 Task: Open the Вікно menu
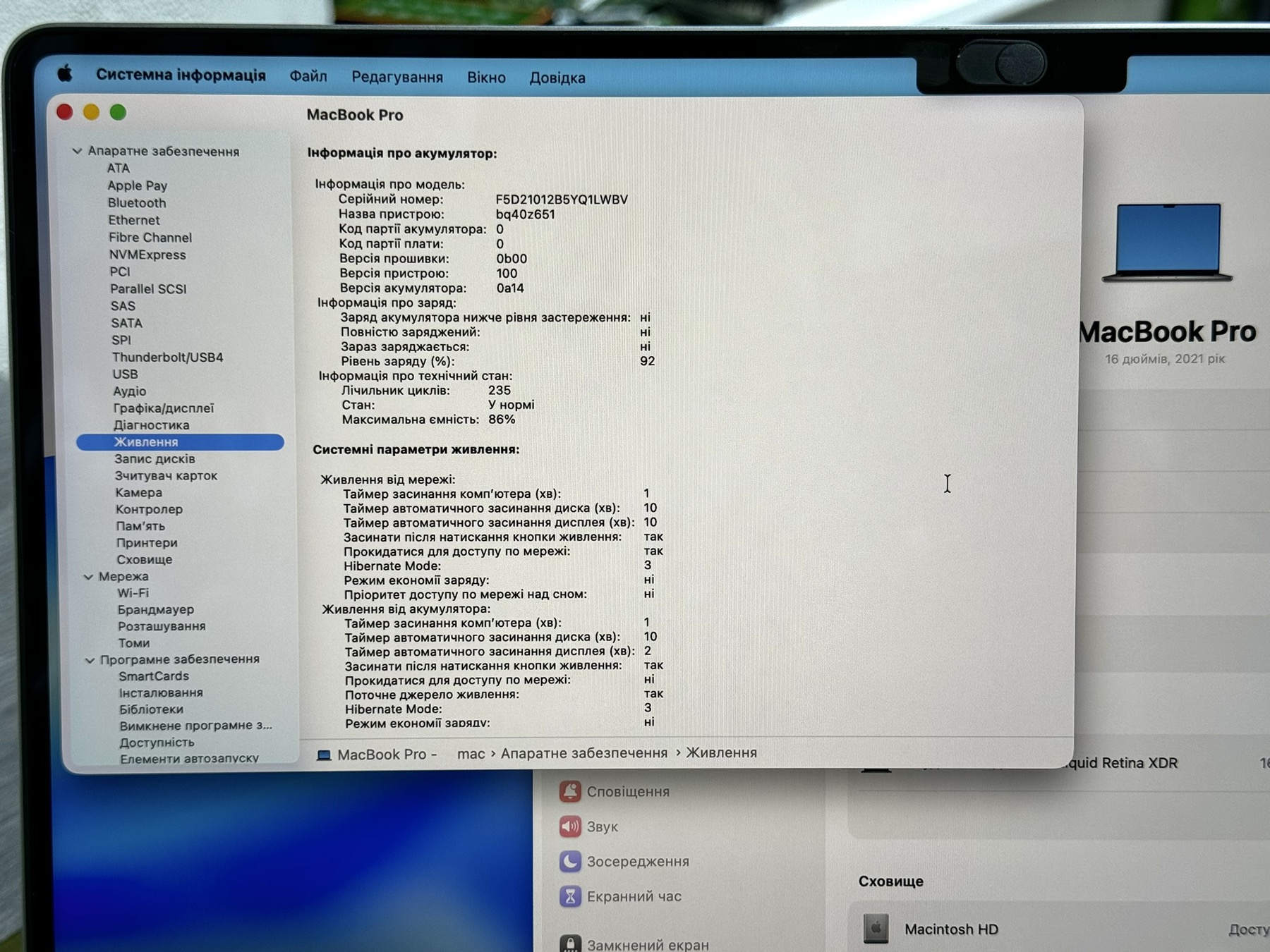[x=486, y=78]
